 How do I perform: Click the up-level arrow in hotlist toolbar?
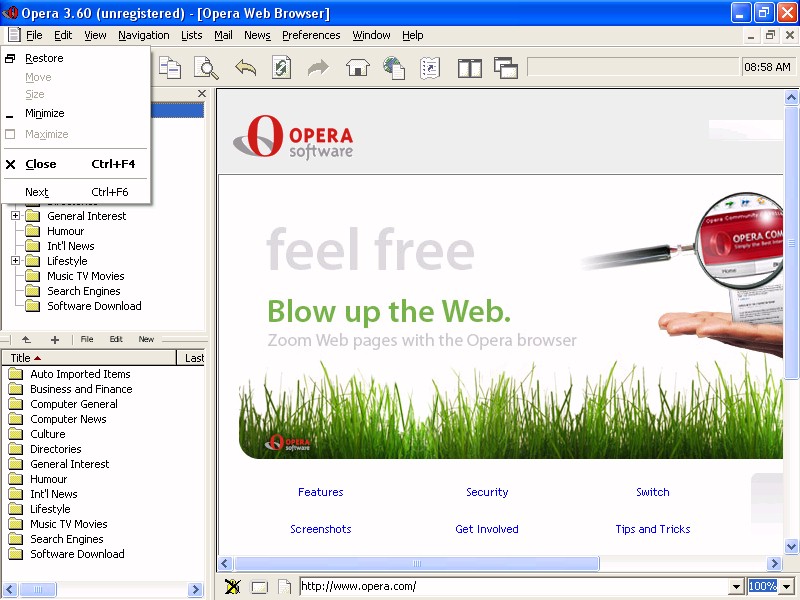click(26, 339)
